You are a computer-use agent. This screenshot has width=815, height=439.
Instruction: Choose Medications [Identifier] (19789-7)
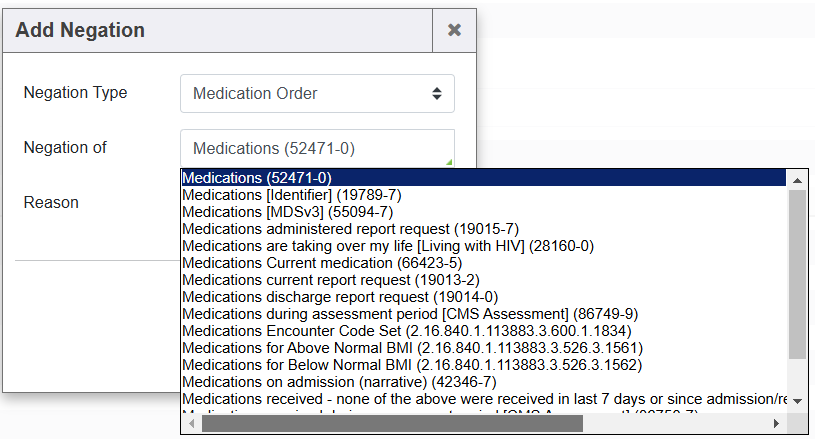coord(288,195)
